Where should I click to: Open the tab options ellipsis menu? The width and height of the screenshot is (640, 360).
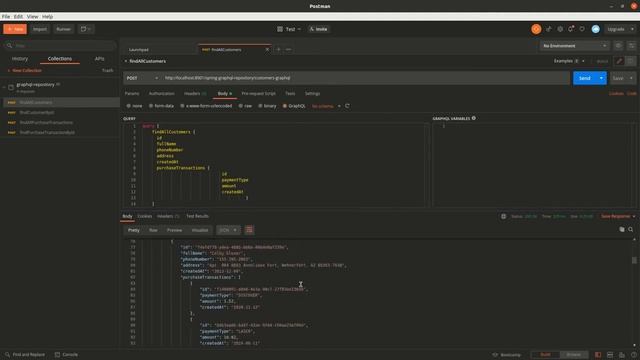click(x=288, y=49)
